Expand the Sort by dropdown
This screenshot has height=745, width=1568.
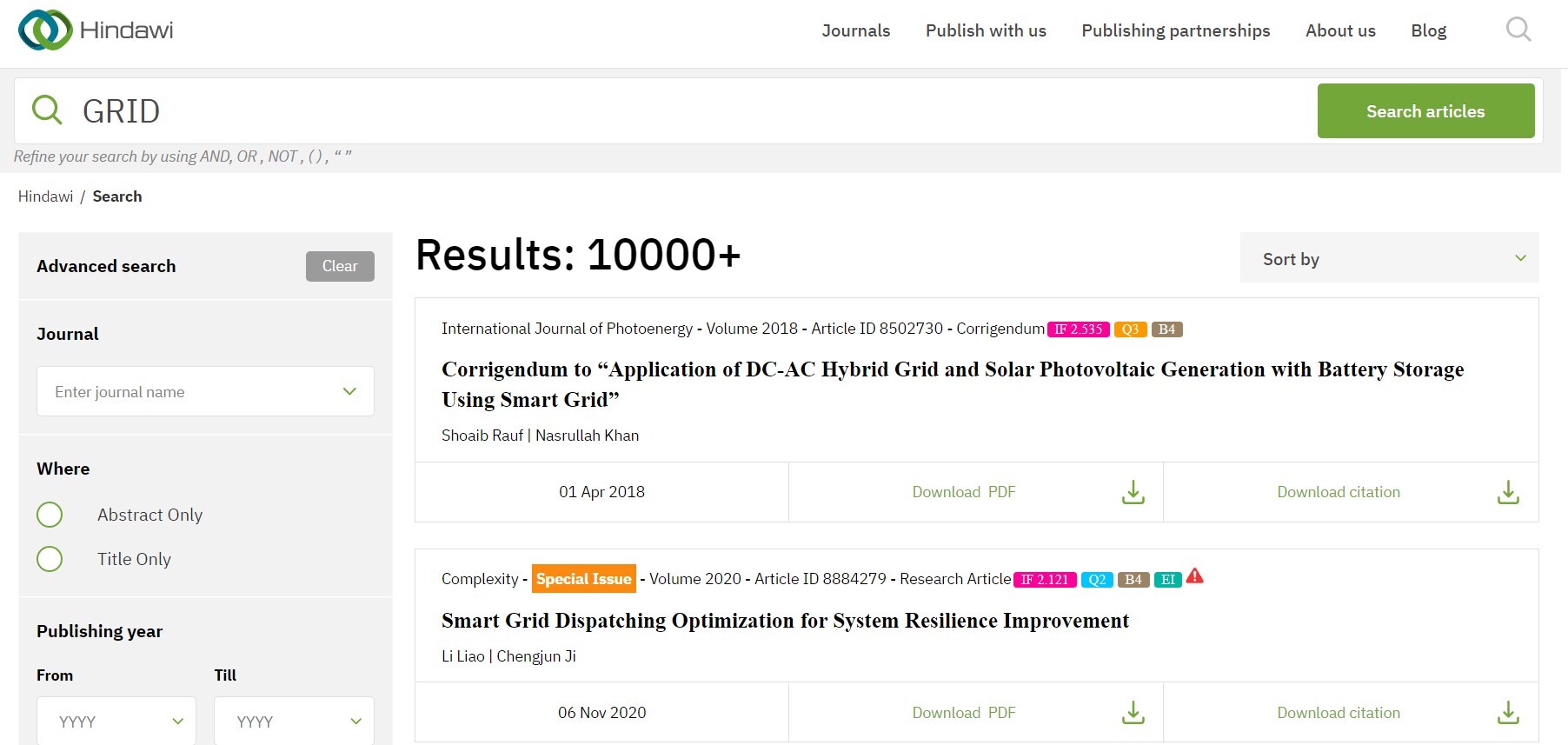[x=1389, y=258]
